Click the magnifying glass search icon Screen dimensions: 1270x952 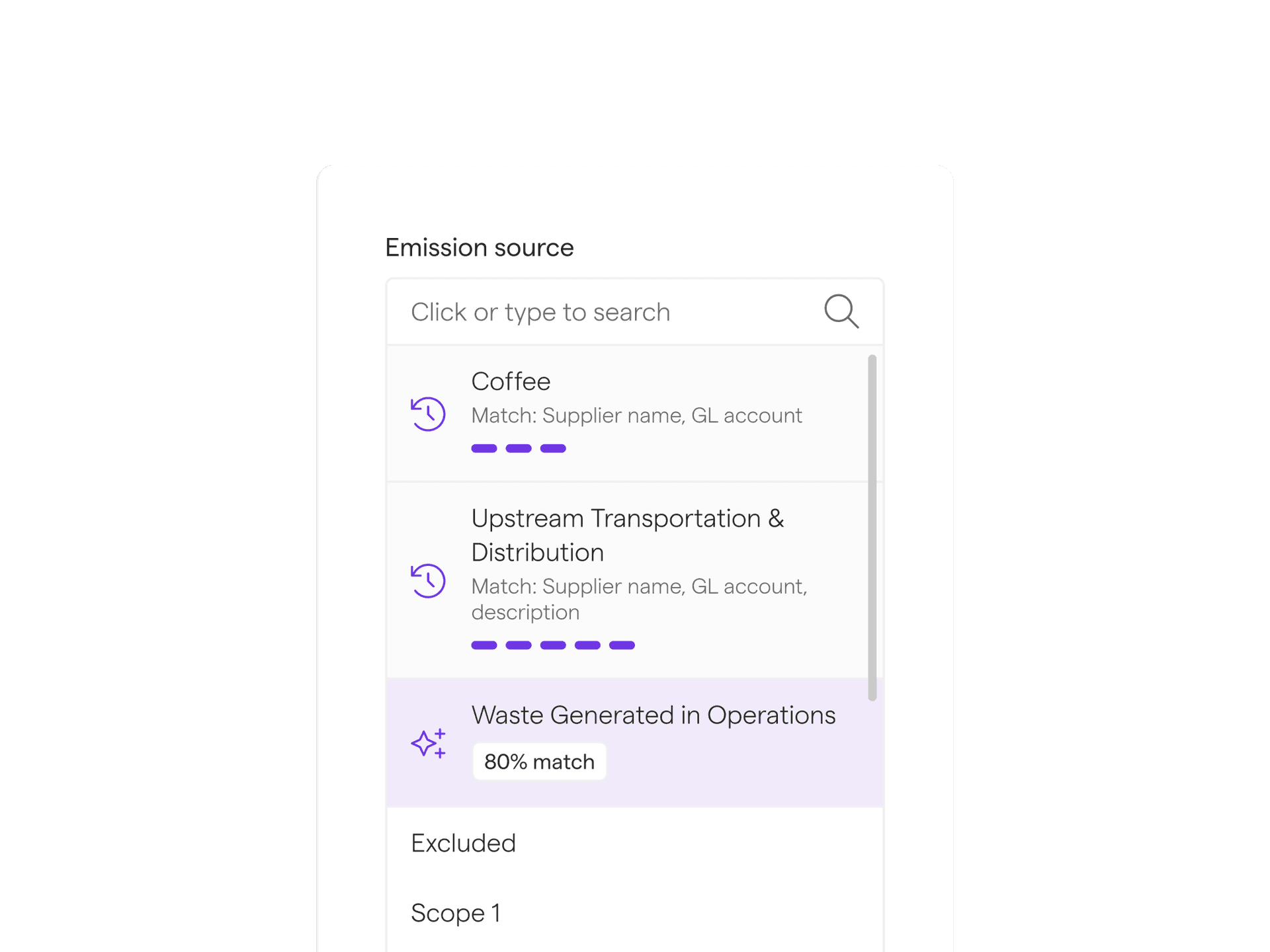tap(841, 311)
